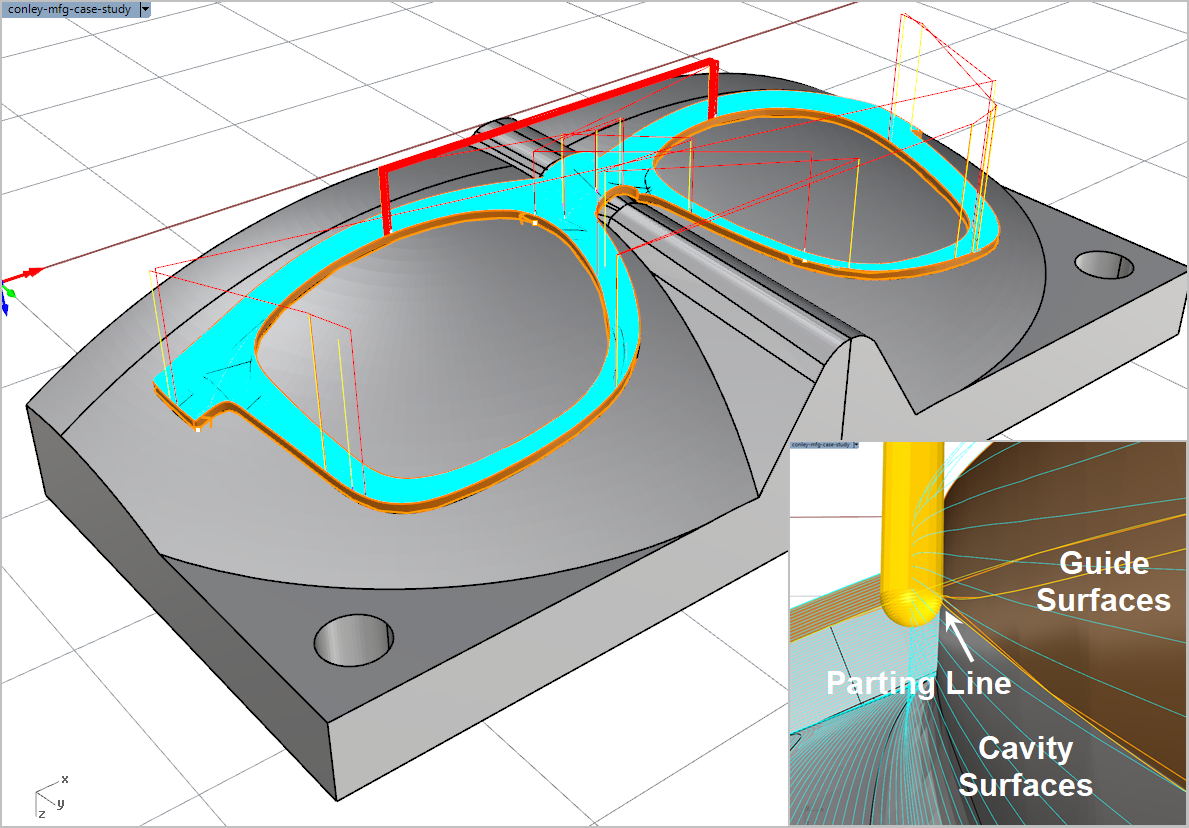Click the 'Parting Line' label
The image size is (1189, 828).
(x=918, y=683)
